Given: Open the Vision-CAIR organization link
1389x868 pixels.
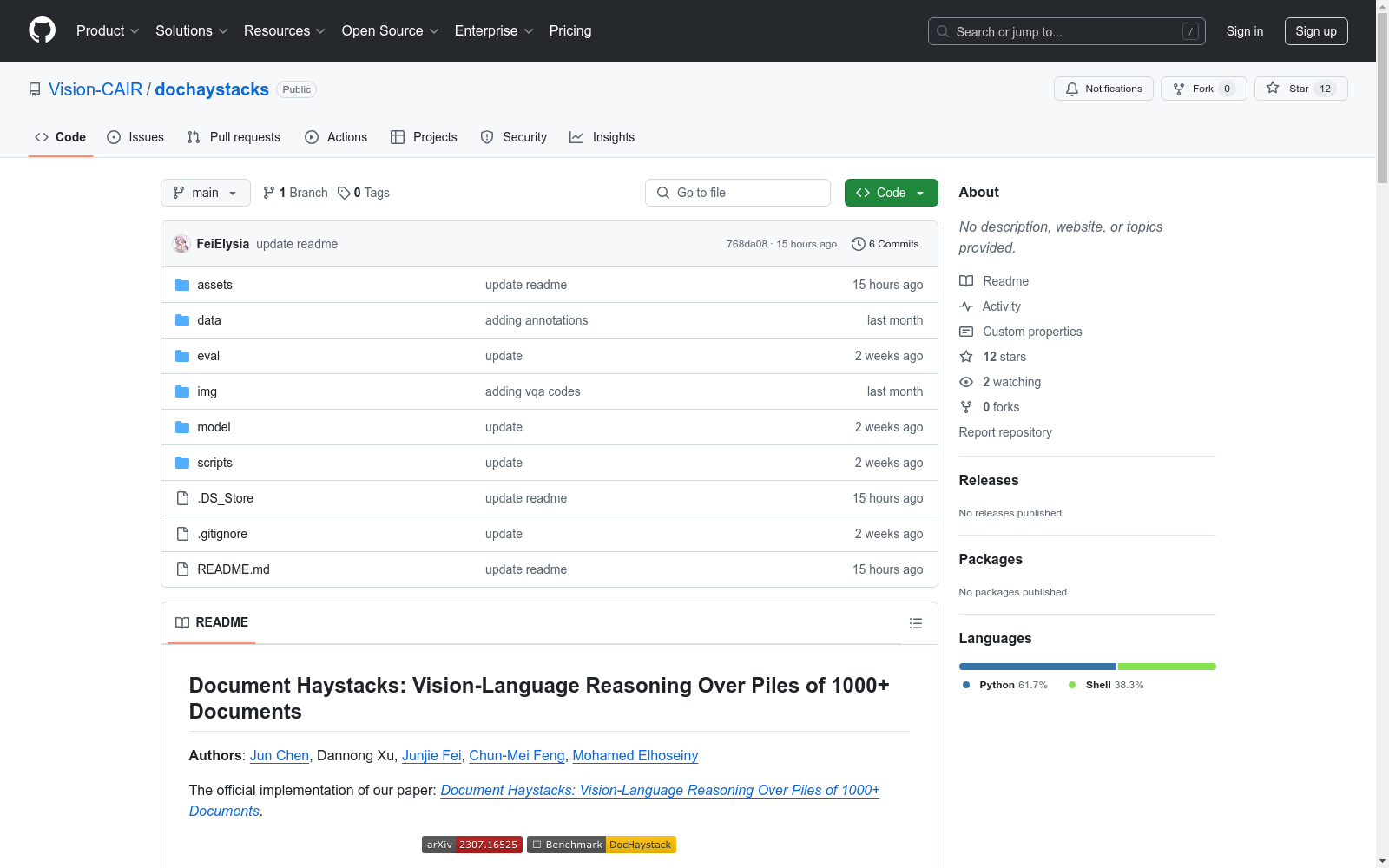Looking at the screenshot, I should tap(95, 89).
